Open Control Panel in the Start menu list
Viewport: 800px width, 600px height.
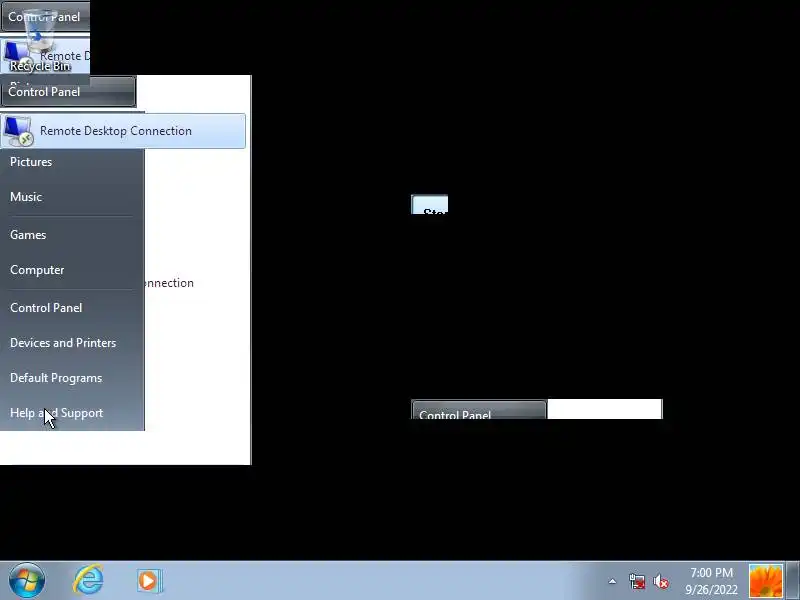[46, 308]
